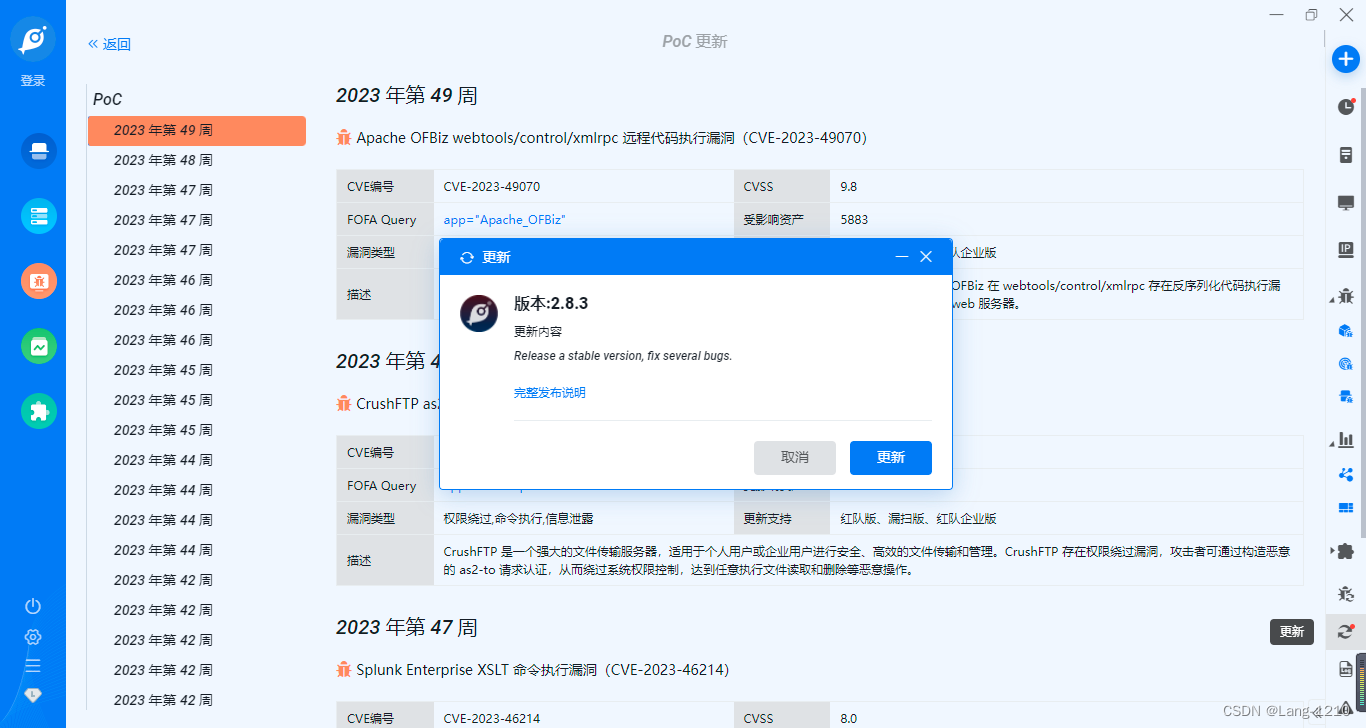Open the green puzzle plugin icon on left
Viewport: 1366px width, 728px height.
click(39, 411)
